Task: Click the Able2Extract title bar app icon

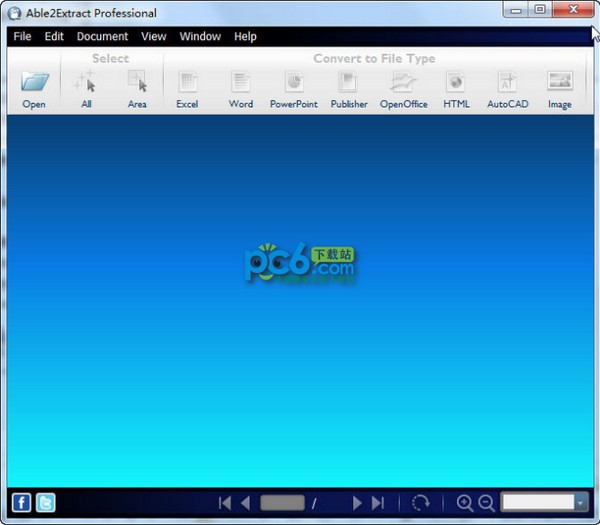Action: 15,13
